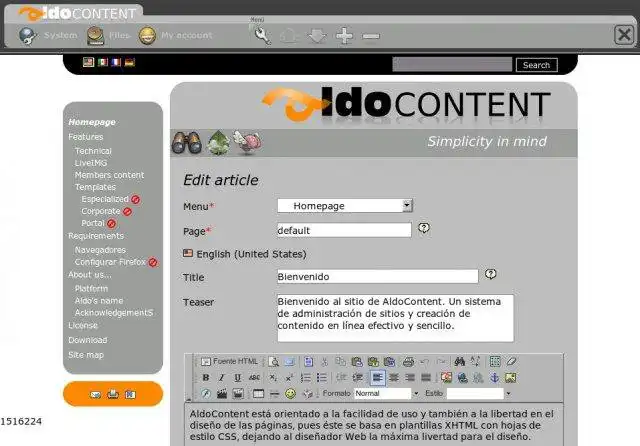Open Requirements in sidebar
Image resolution: width=640 pixels, height=446 pixels.
pyautogui.click(x=96, y=236)
